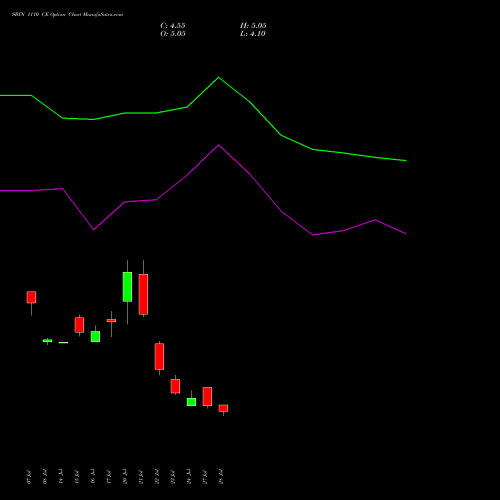Viewport: 500px width, 500px height.
Task: Click the '15 Jul' date label
Action: click(77, 477)
